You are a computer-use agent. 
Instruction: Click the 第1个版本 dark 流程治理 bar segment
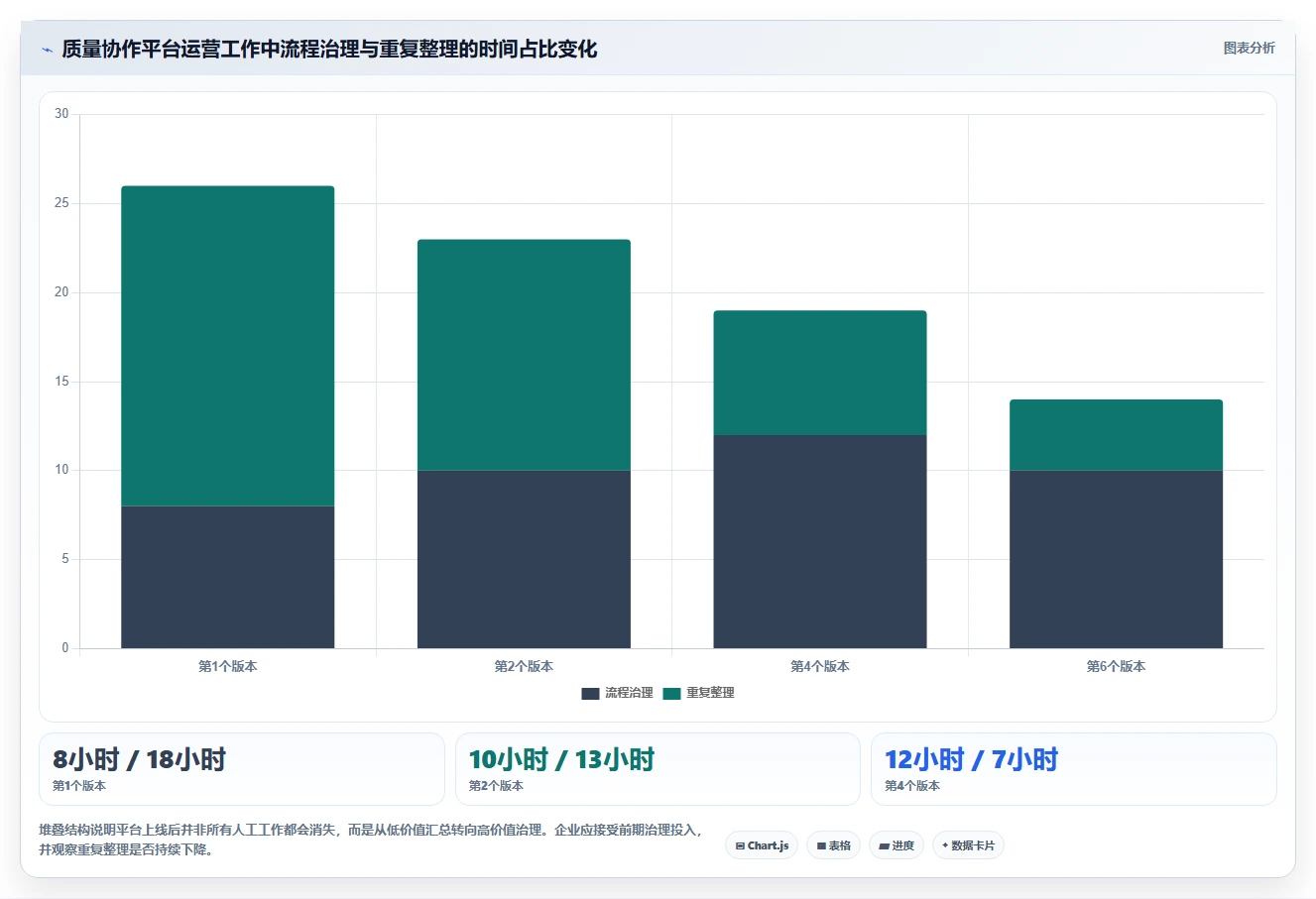point(227,577)
